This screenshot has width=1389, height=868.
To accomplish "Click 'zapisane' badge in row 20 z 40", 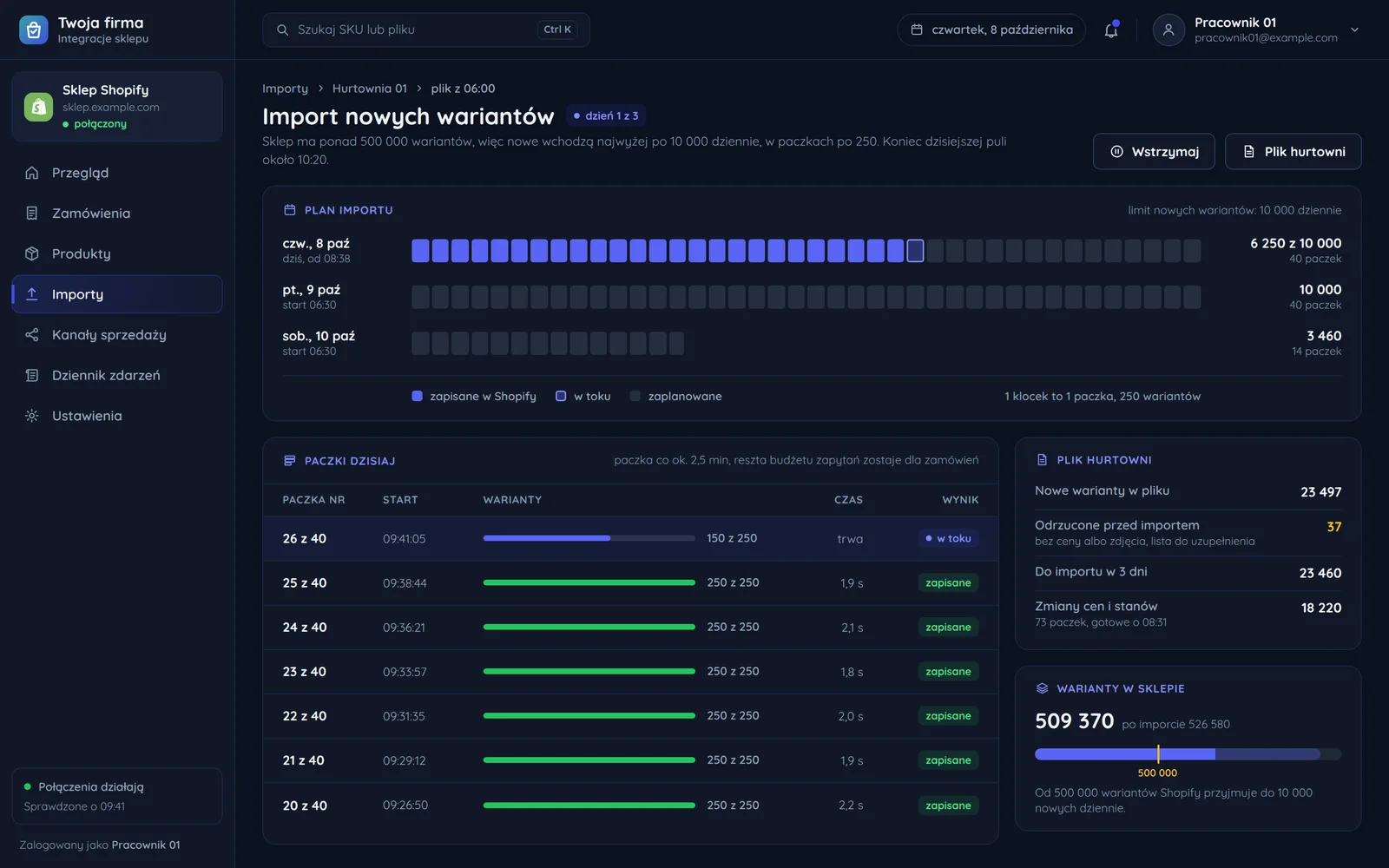I will pyautogui.click(x=948, y=806).
